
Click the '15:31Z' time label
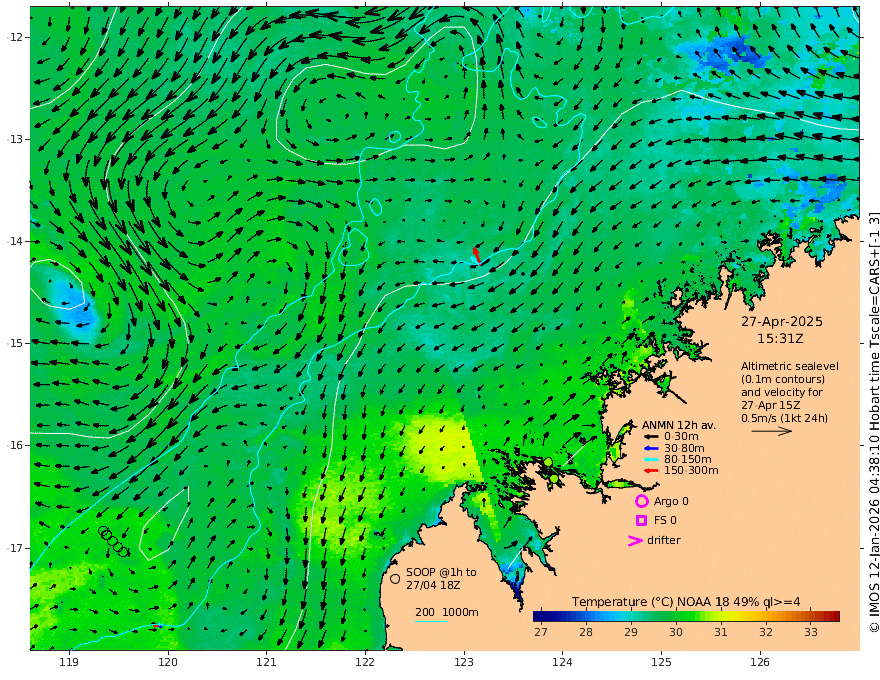(780, 339)
